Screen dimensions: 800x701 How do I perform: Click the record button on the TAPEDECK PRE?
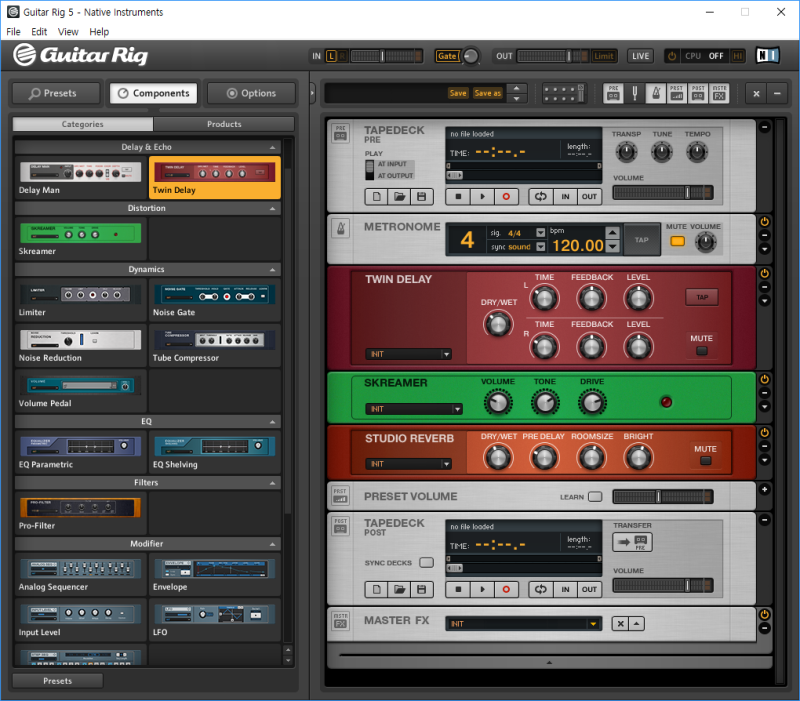point(507,196)
